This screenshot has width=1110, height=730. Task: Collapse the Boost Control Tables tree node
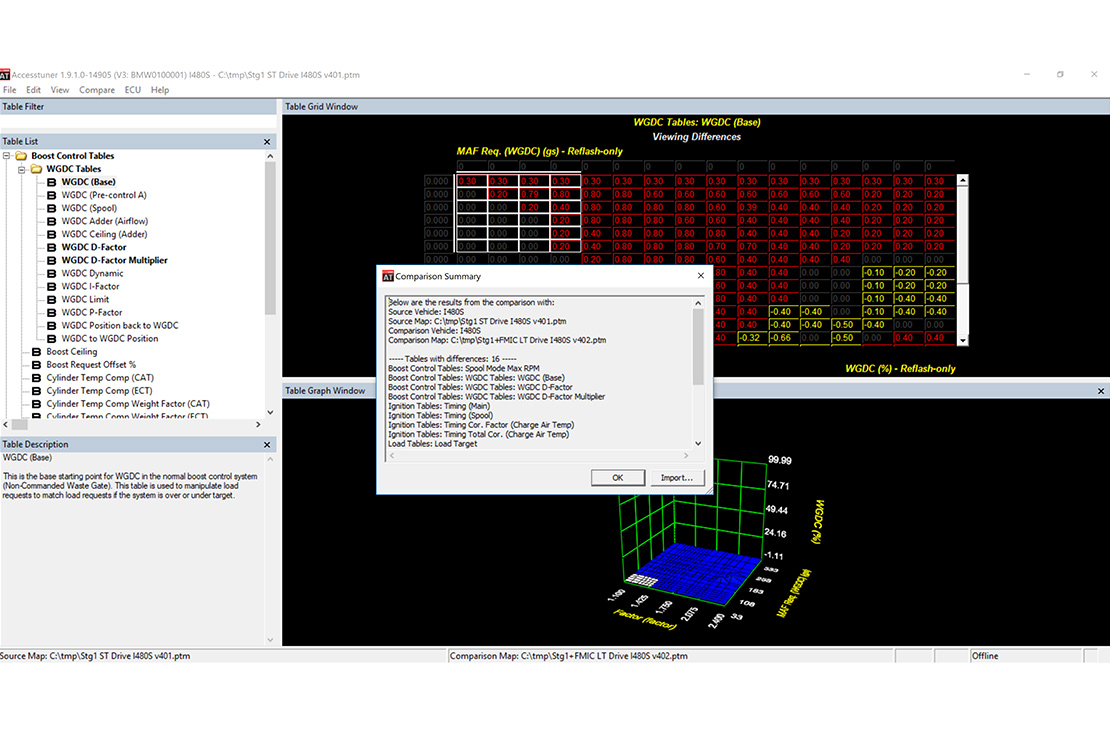click(7, 156)
